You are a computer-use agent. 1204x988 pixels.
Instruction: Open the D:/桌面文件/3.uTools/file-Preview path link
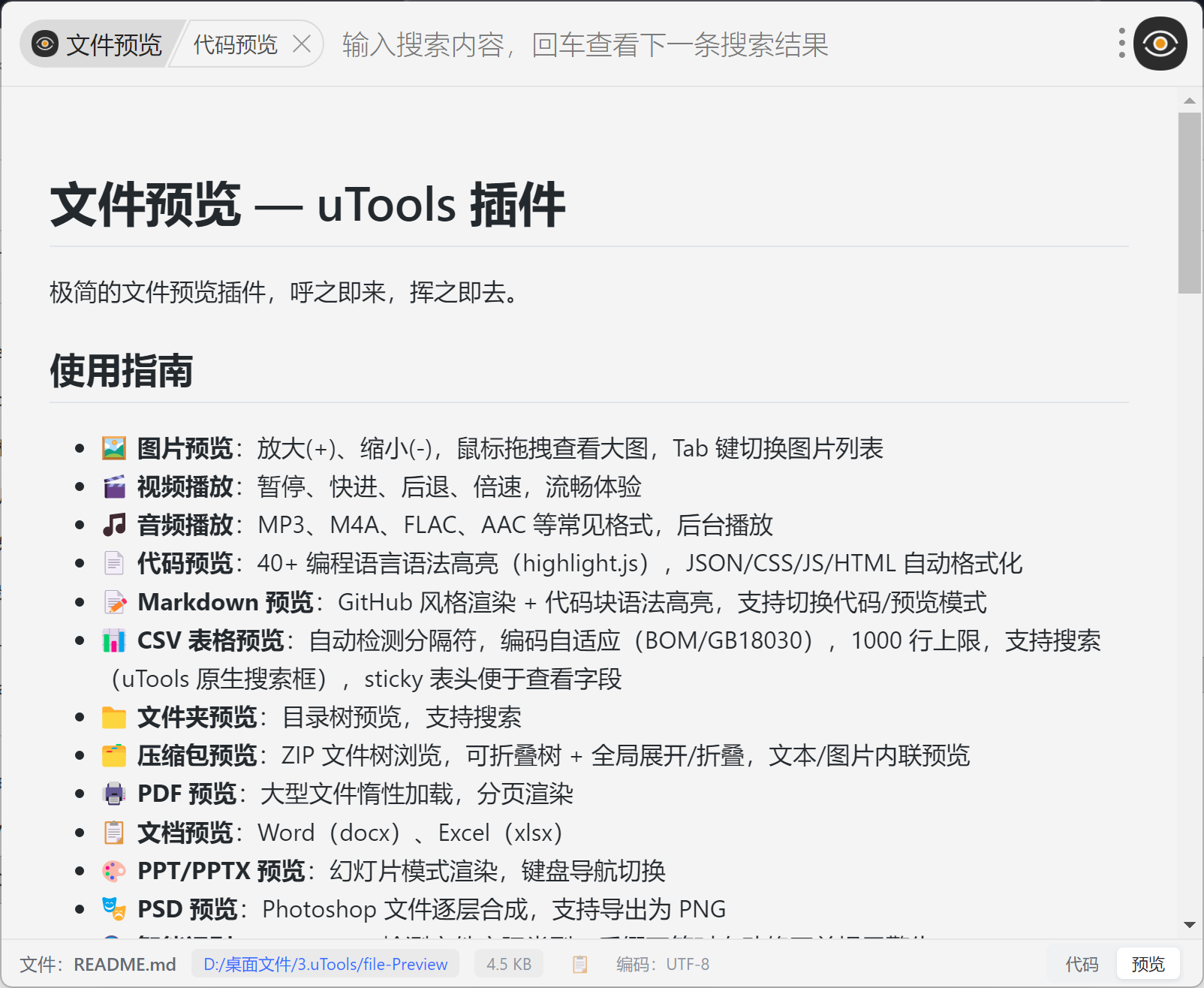[326, 964]
